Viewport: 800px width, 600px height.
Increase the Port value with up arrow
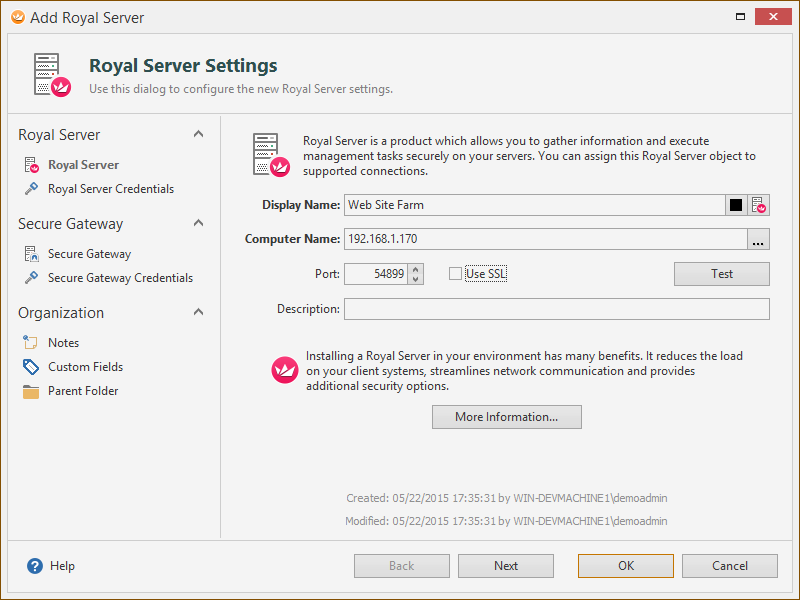pyautogui.click(x=416, y=269)
